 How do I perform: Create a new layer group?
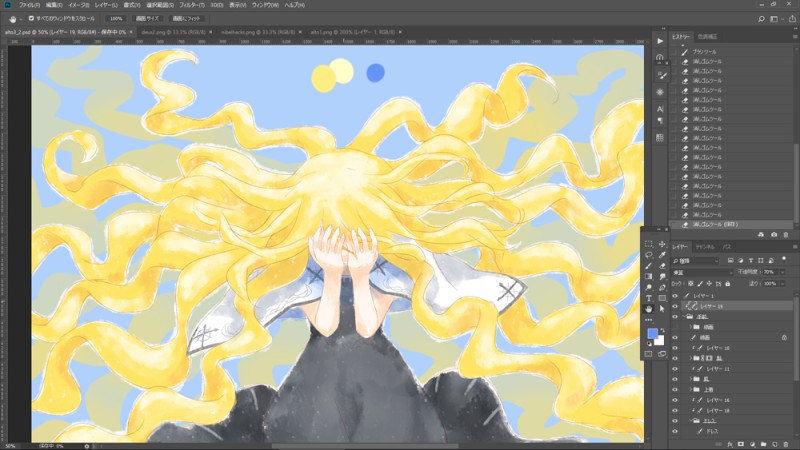click(x=763, y=444)
